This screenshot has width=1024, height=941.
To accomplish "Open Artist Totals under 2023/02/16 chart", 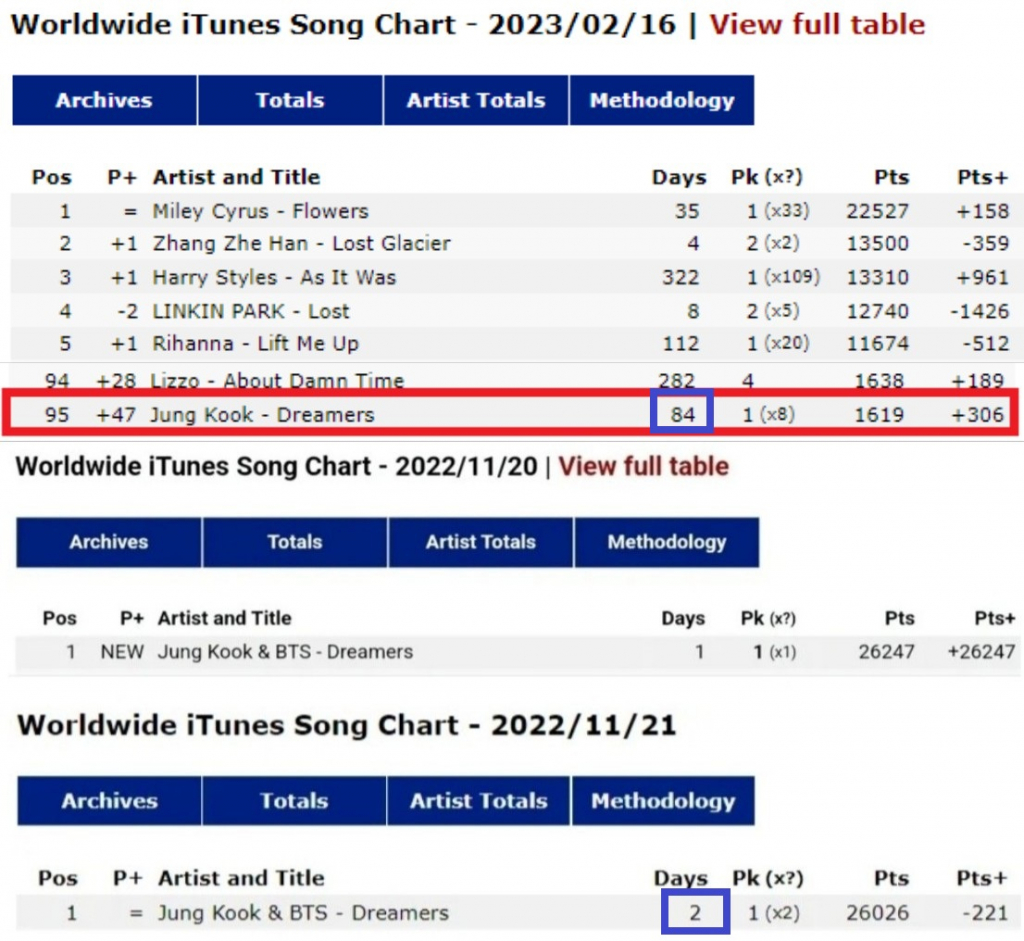I will pos(476,100).
